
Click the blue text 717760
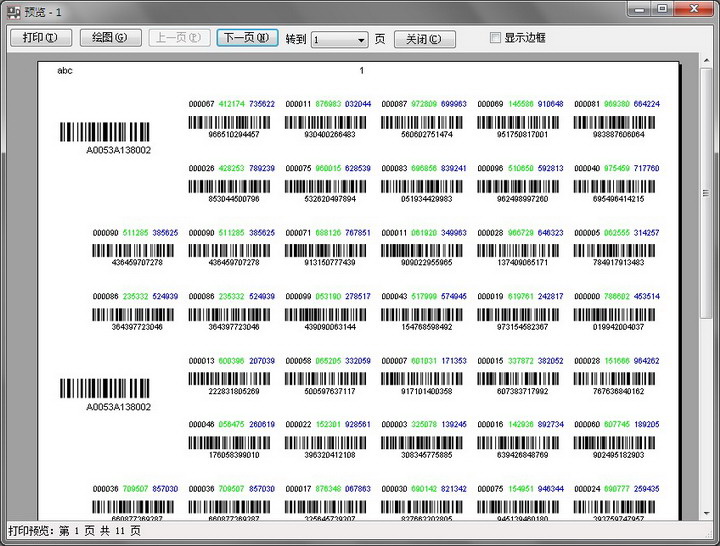click(647, 169)
